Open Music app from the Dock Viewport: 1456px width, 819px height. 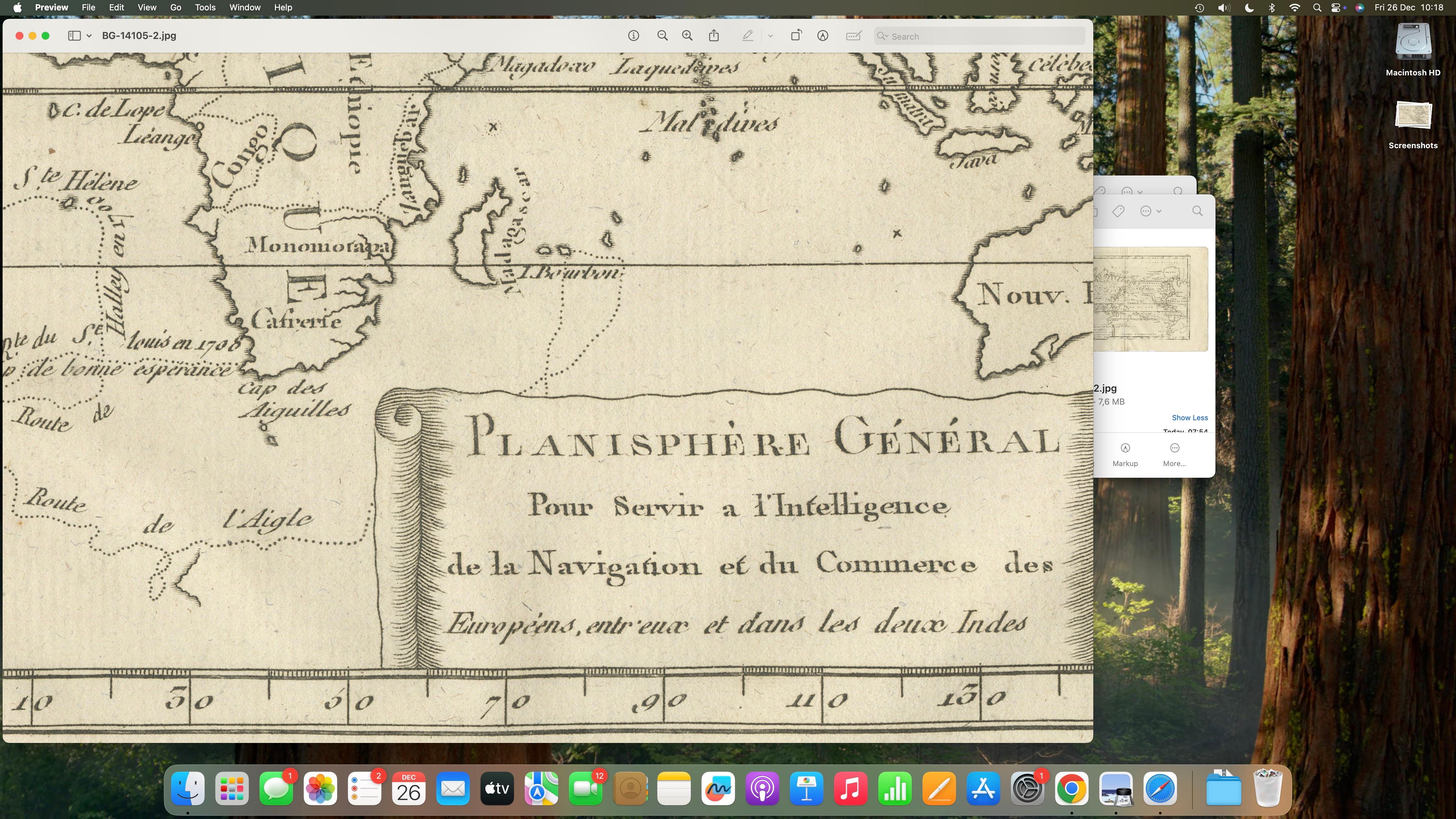tap(850, 788)
